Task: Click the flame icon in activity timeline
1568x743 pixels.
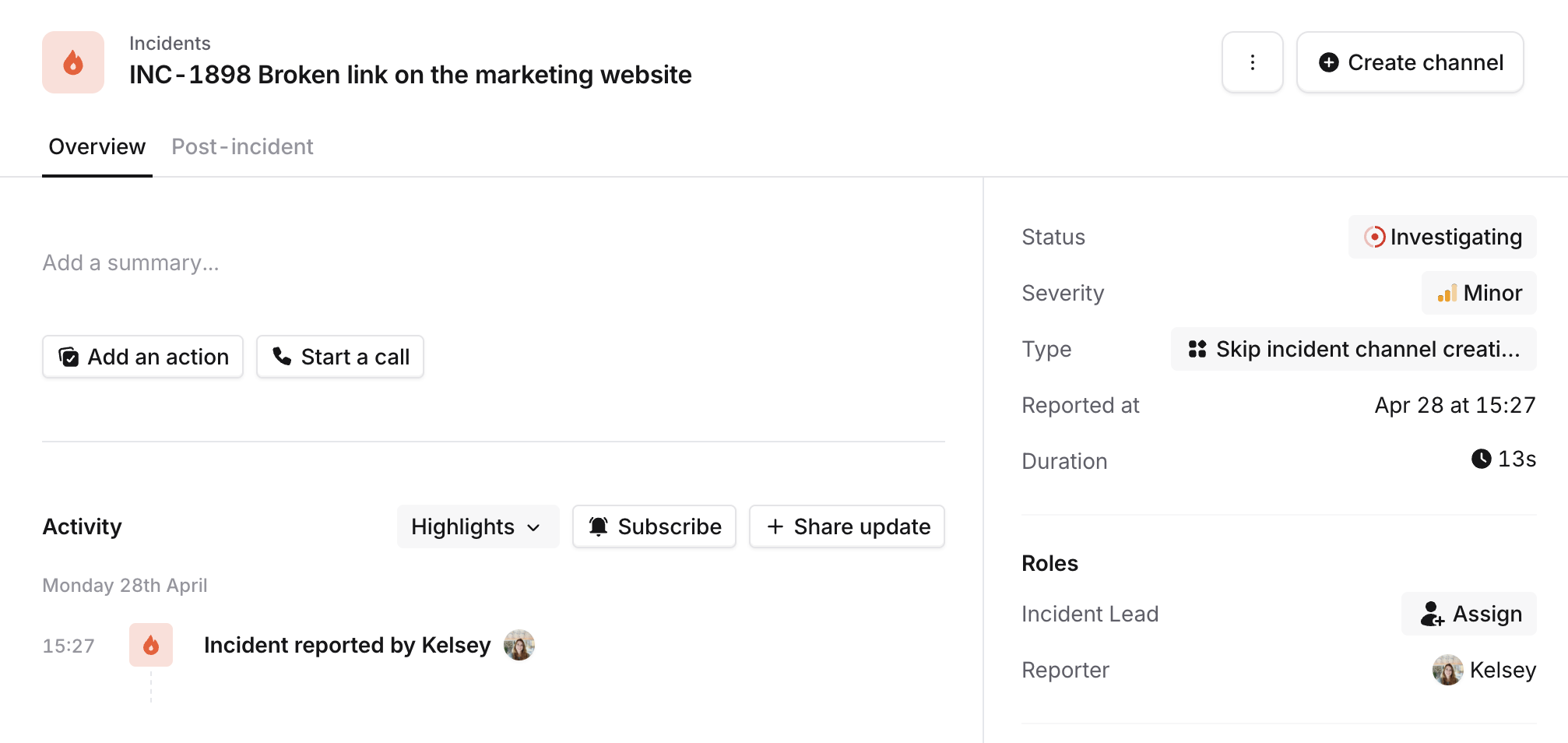Action: (151, 645)
